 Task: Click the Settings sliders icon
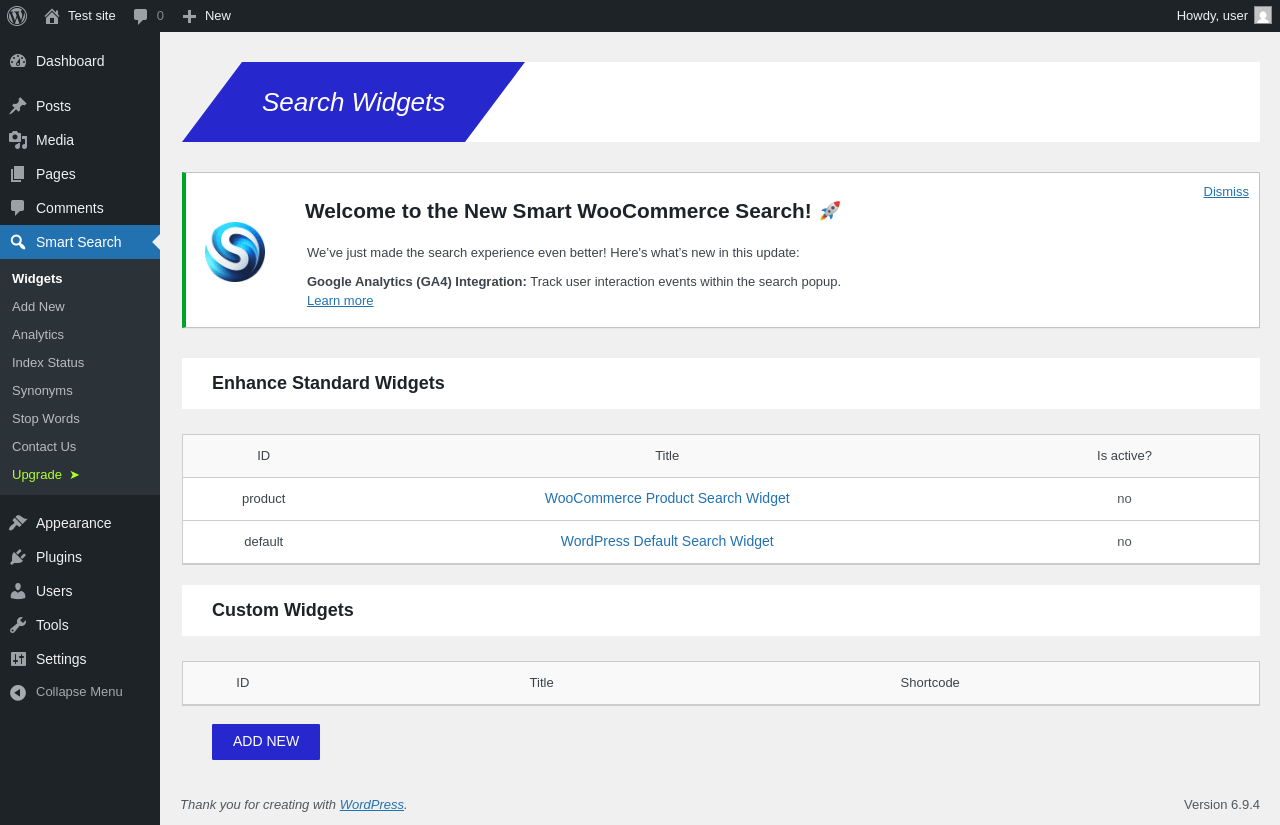[x=18, y=659]
